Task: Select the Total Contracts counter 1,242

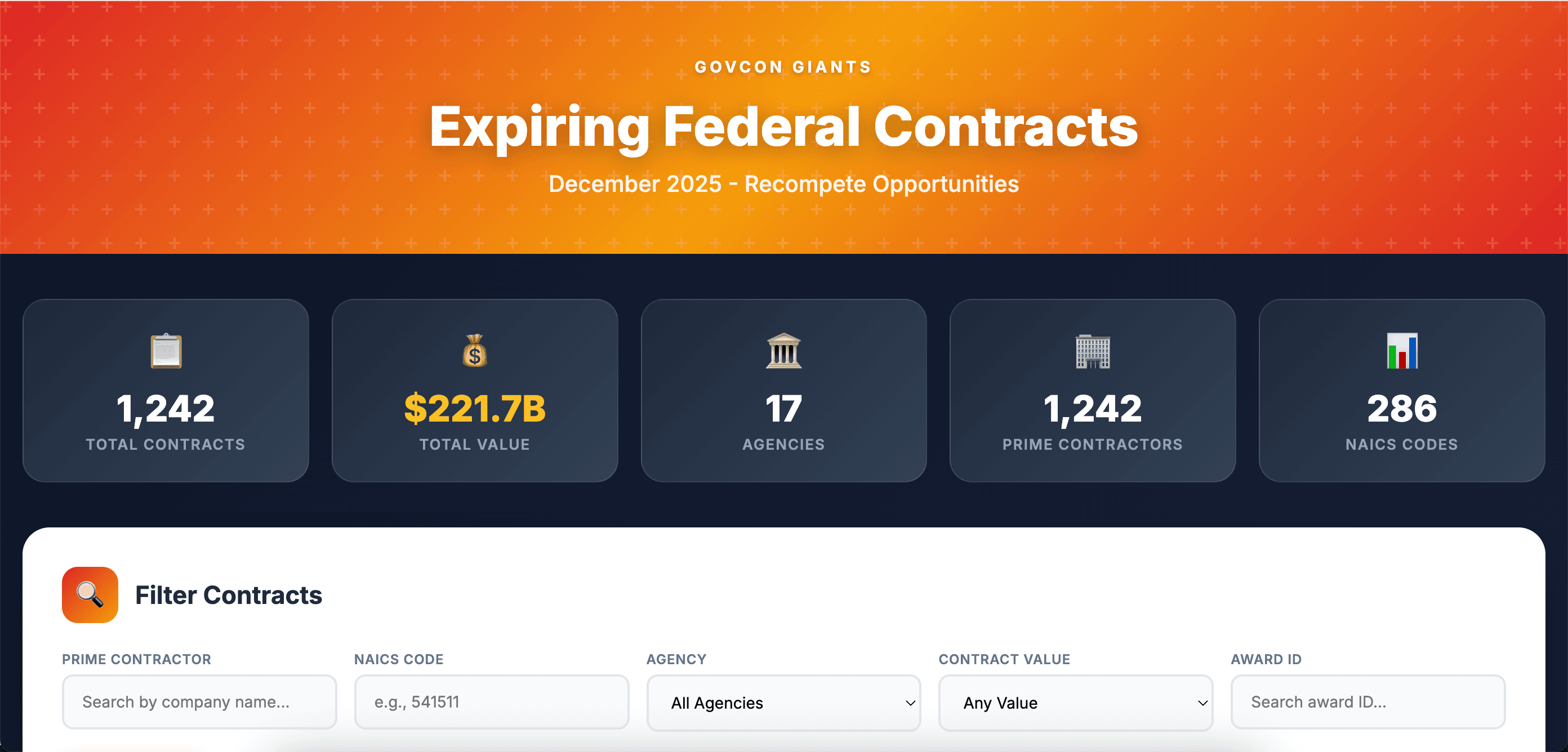Action: 166,409
